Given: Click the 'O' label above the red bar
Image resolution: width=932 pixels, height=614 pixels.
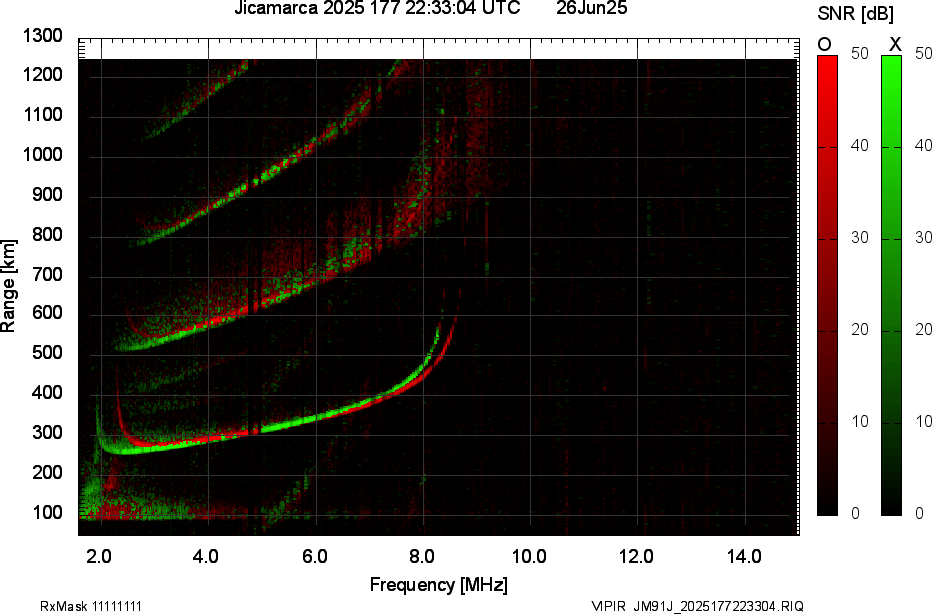Looking at the screenshot, I should point(824,45).
